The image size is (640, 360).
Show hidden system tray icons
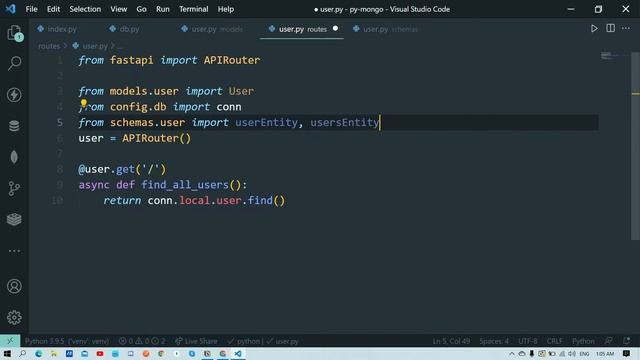tap(511, 353)
